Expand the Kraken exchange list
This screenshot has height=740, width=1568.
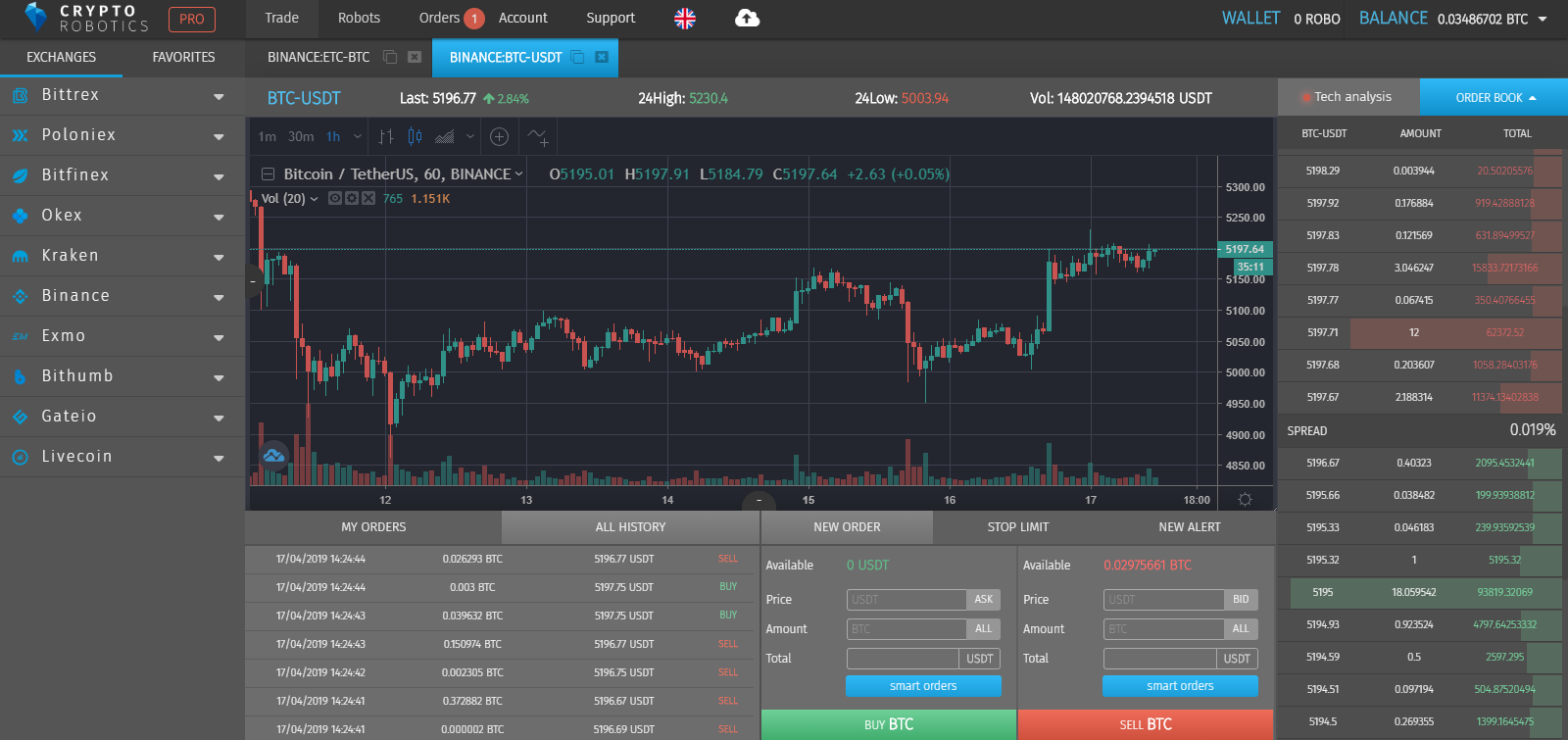click(219, 258)
